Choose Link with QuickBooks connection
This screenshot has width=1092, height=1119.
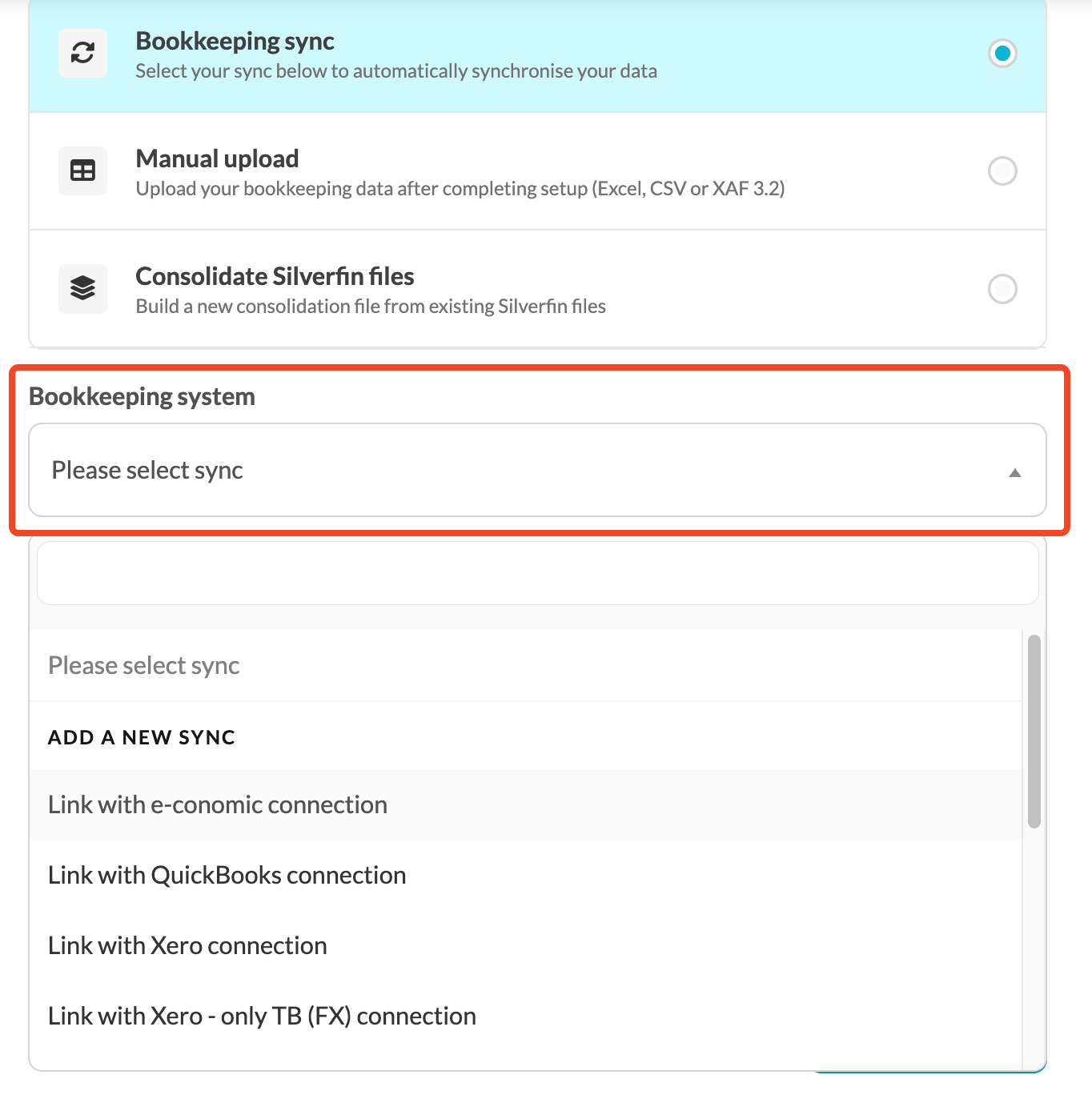[525, 875]
